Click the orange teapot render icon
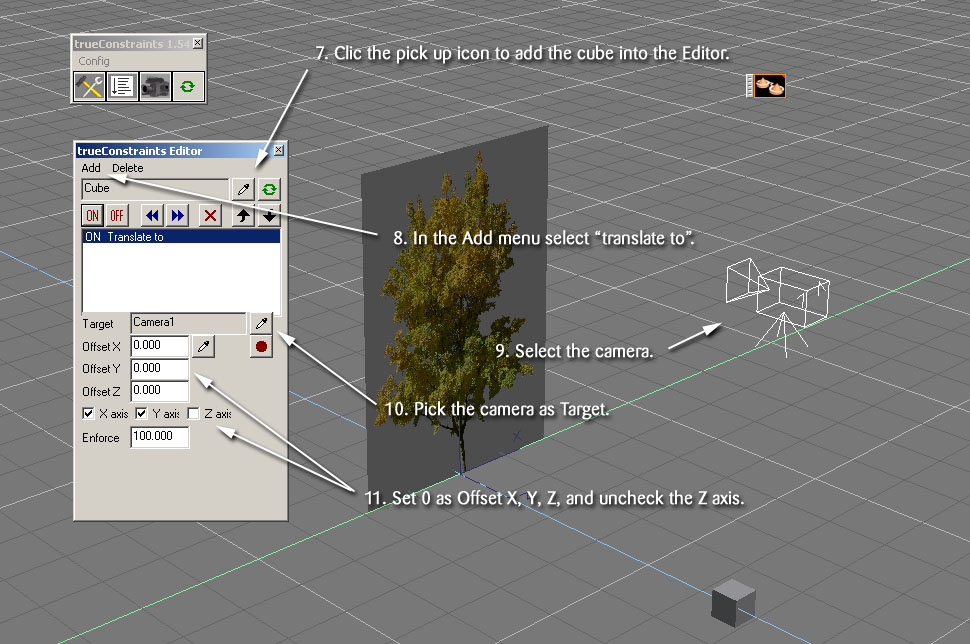The width and height of the screenshot is (970, 644). tap(769, 86)
